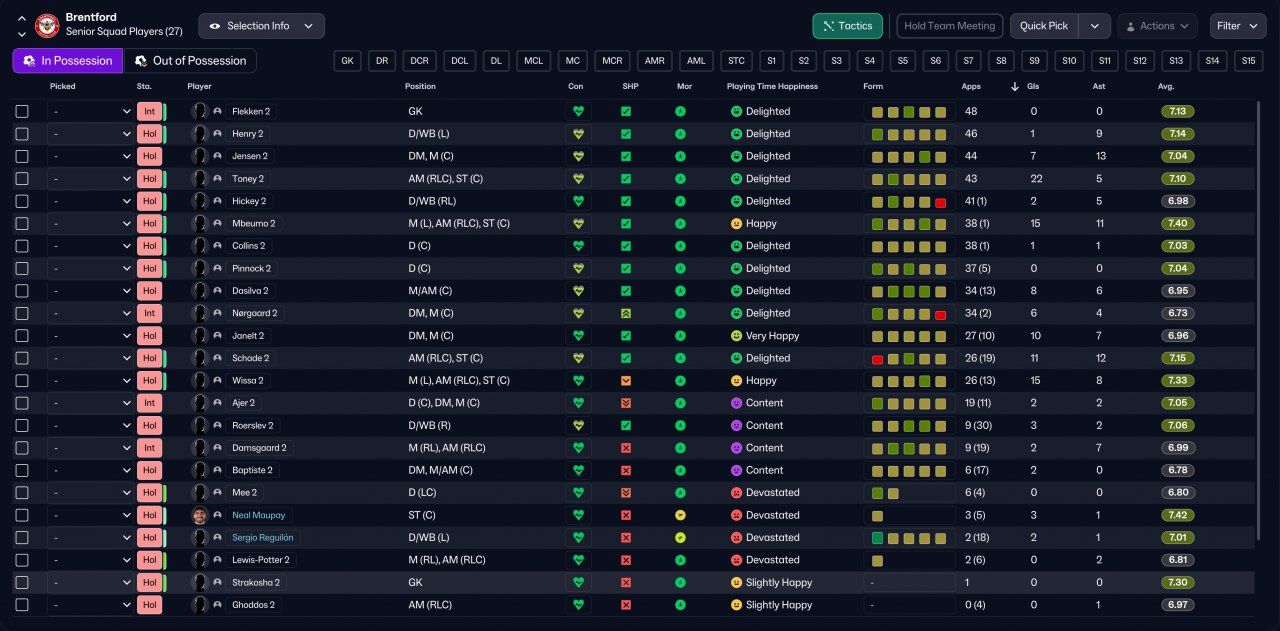Viewport: 1280px width, 631px height.
Task: Select the In Possession tab
Action: [68, 61]
